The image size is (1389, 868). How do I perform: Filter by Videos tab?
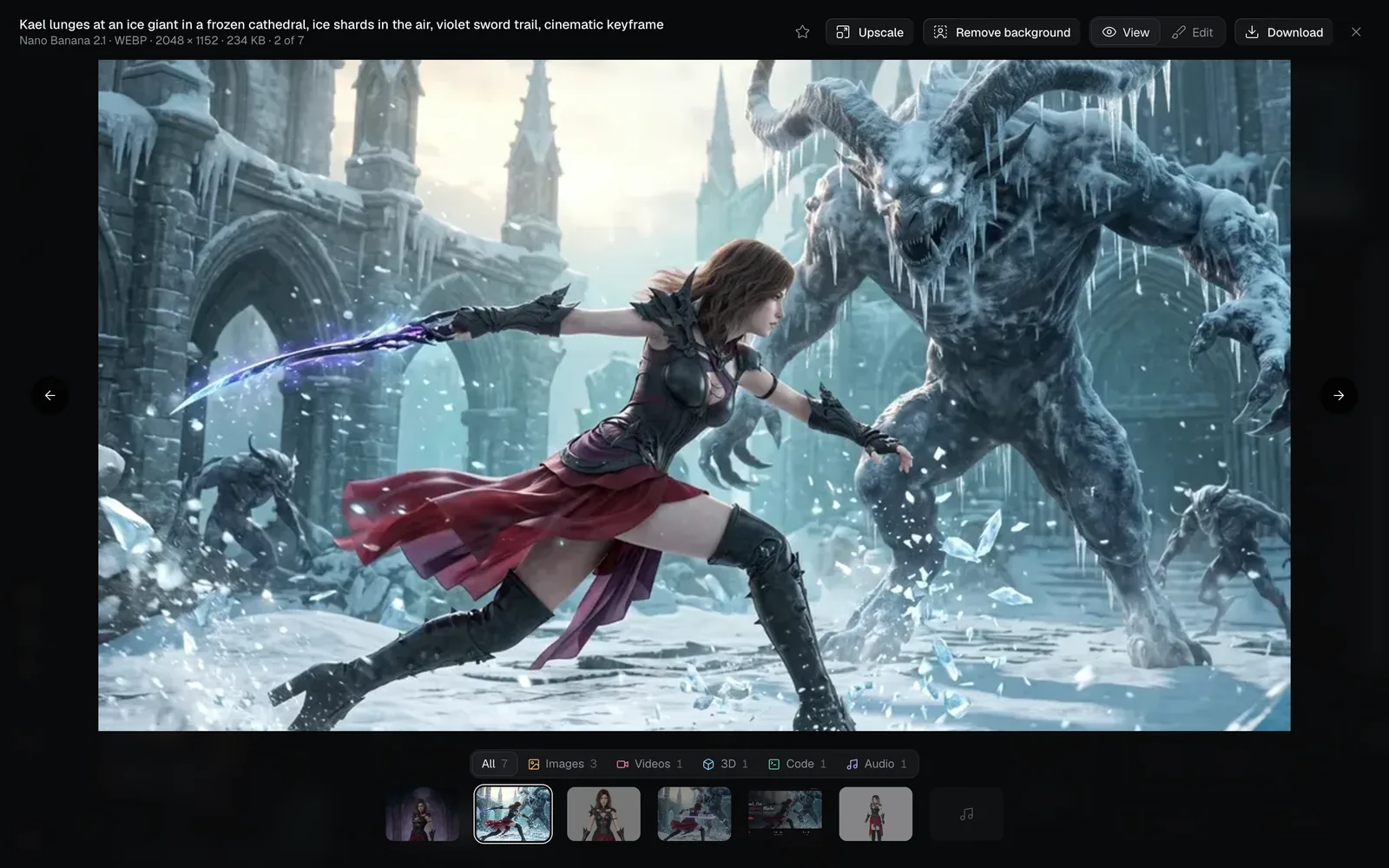point(649,764)
